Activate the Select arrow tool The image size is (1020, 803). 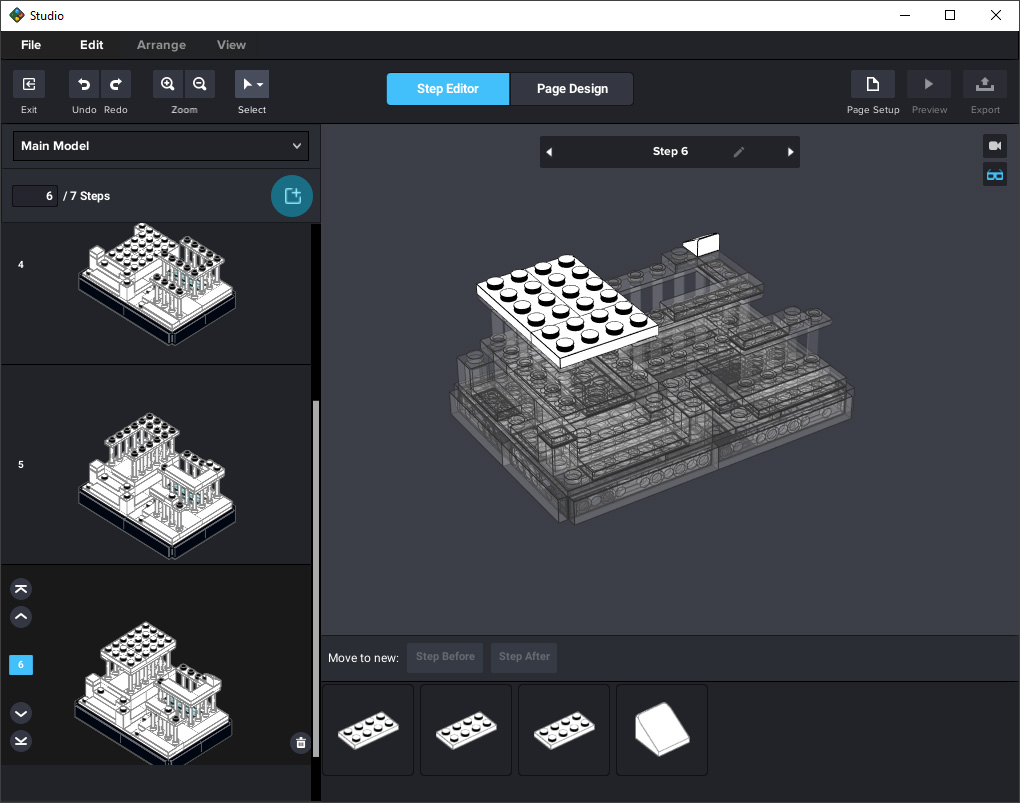pos(247,84)
